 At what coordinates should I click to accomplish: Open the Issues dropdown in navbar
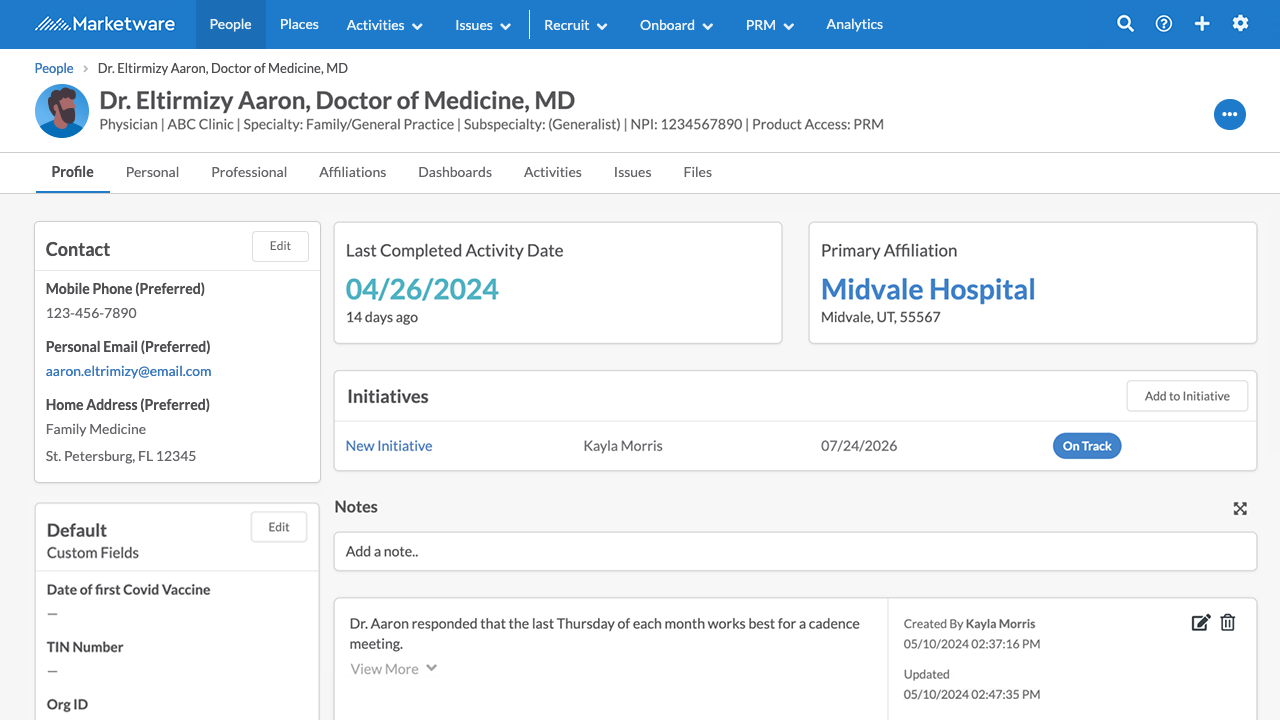[x=482, y=25]
